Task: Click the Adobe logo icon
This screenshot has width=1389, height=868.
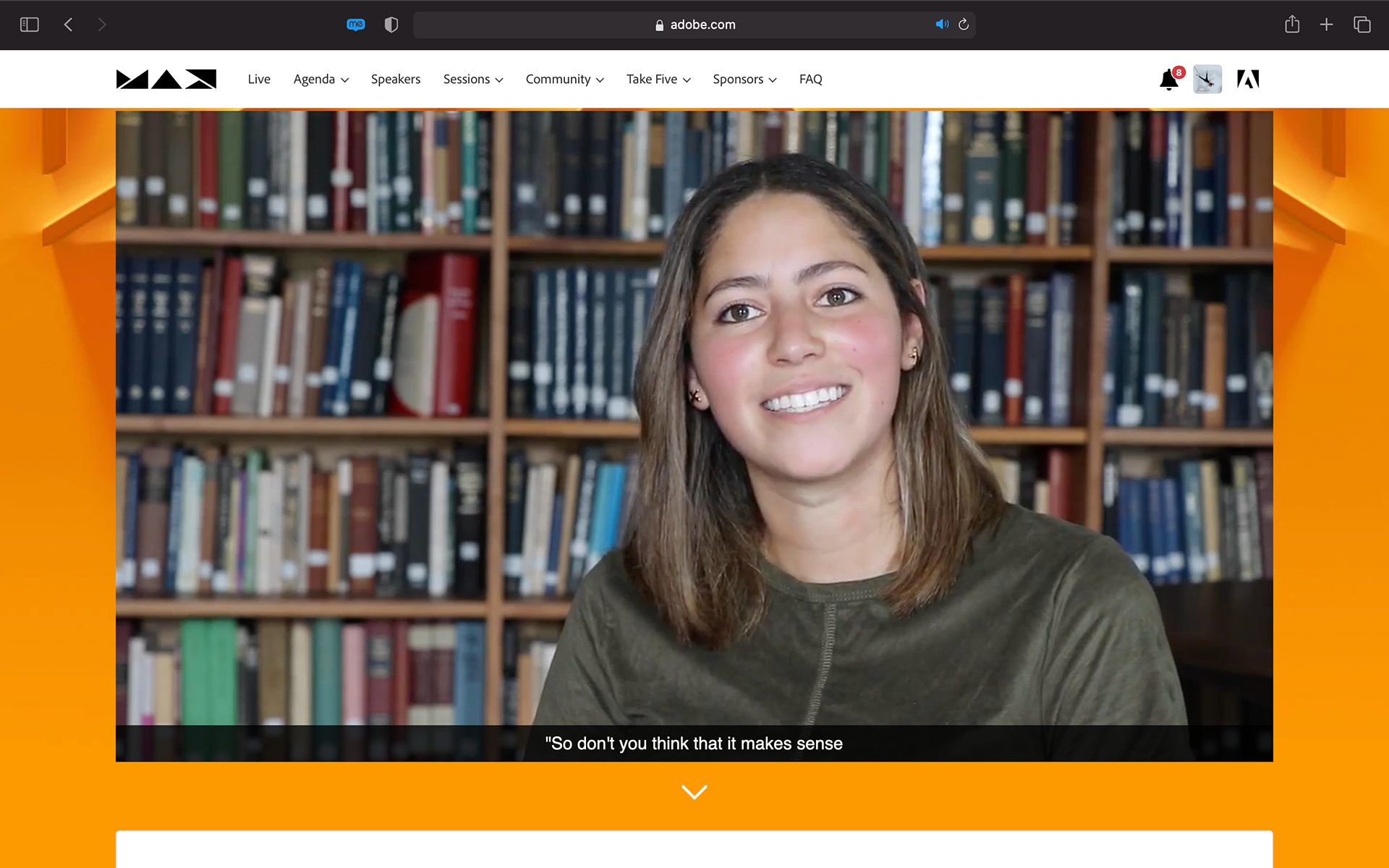Action: (x=1248, y=80)
